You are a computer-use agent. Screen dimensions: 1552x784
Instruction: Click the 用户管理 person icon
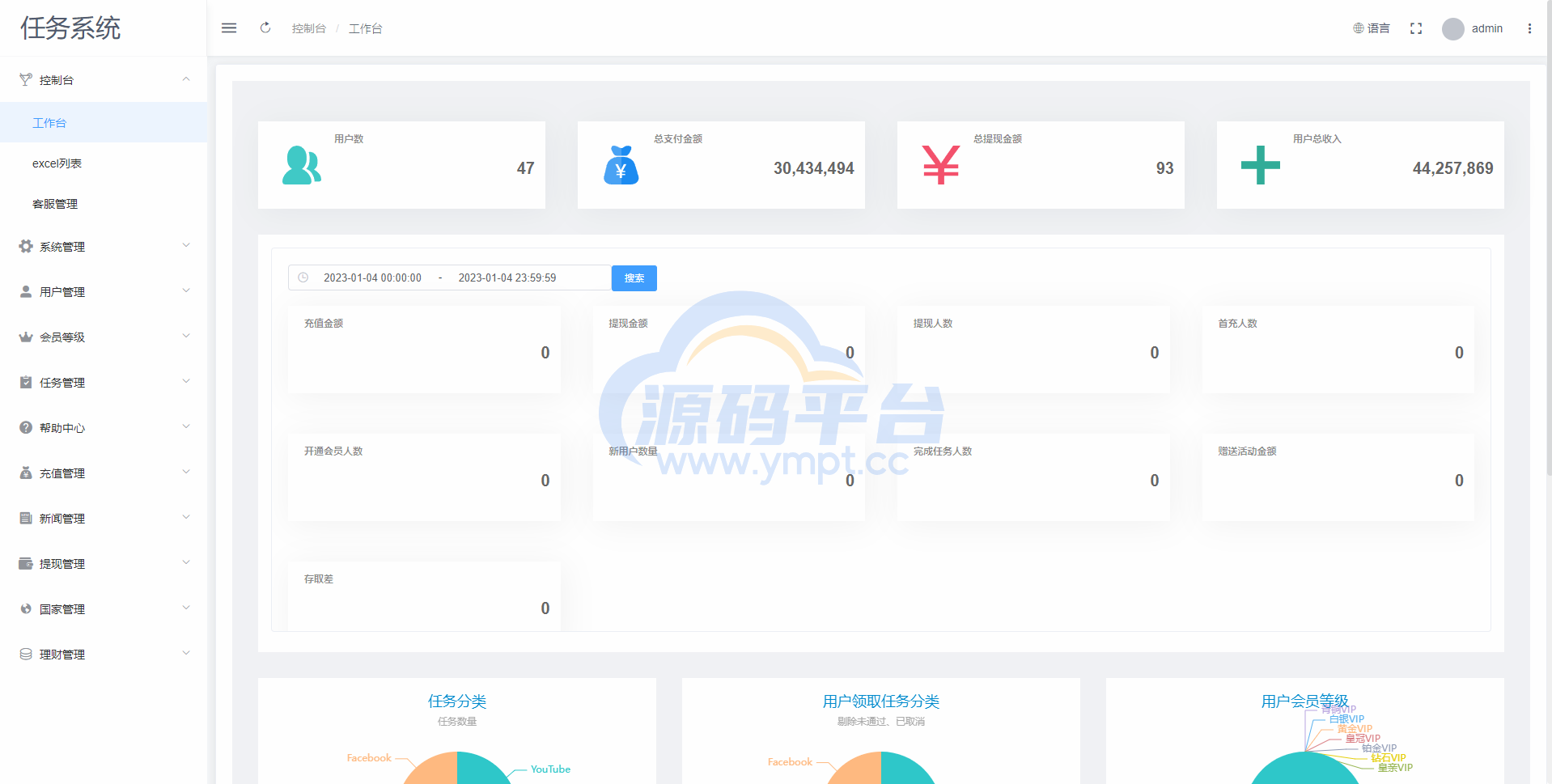click(26, 291)
